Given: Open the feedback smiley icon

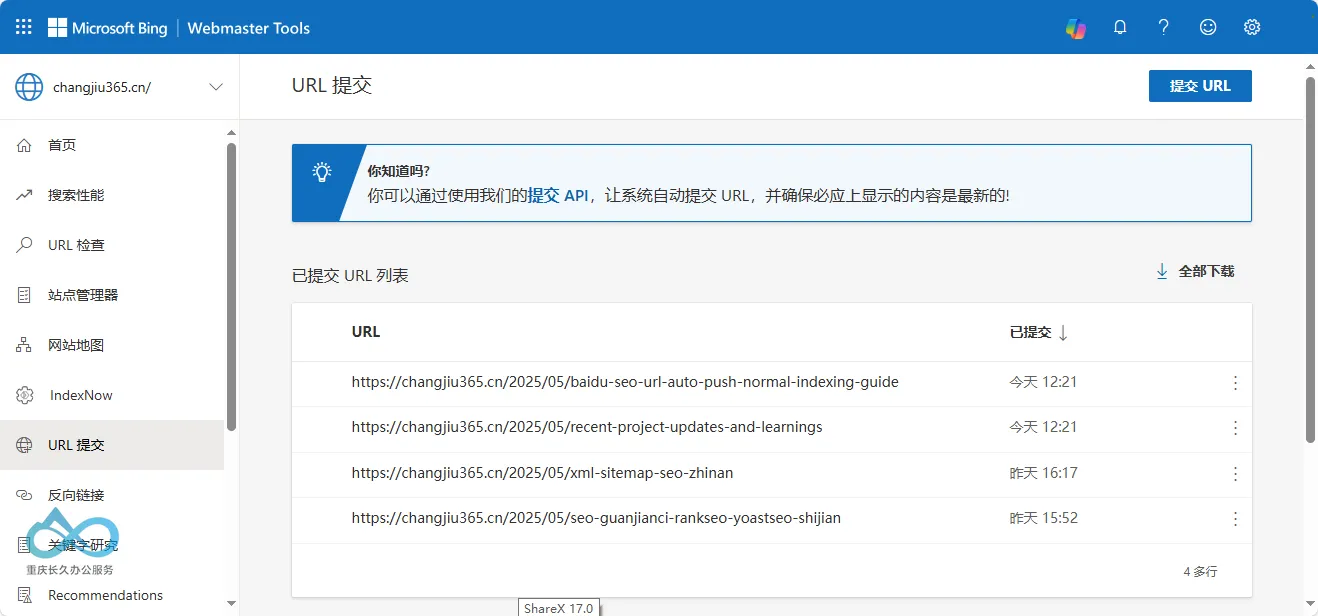Looking at the screenshot, I should 1208,28.
